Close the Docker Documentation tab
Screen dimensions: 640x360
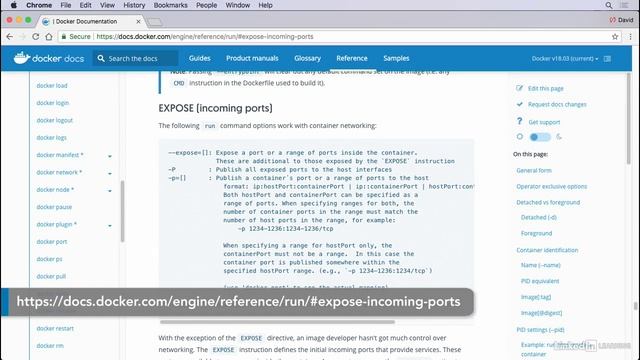138,21
